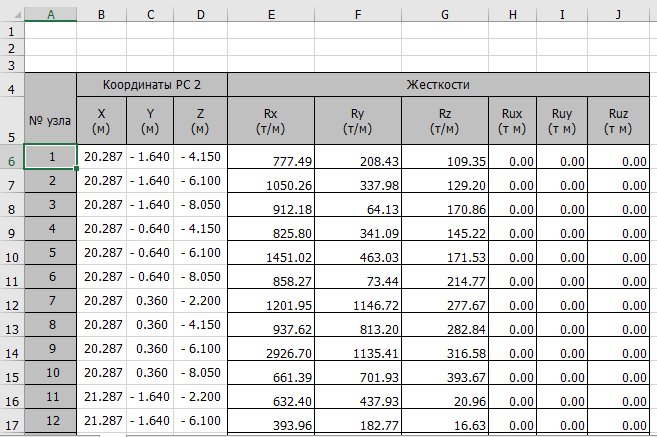The image size is (657, 437).
Task: Click the Rz value 16.63
Action: click(x=445, y=421)
